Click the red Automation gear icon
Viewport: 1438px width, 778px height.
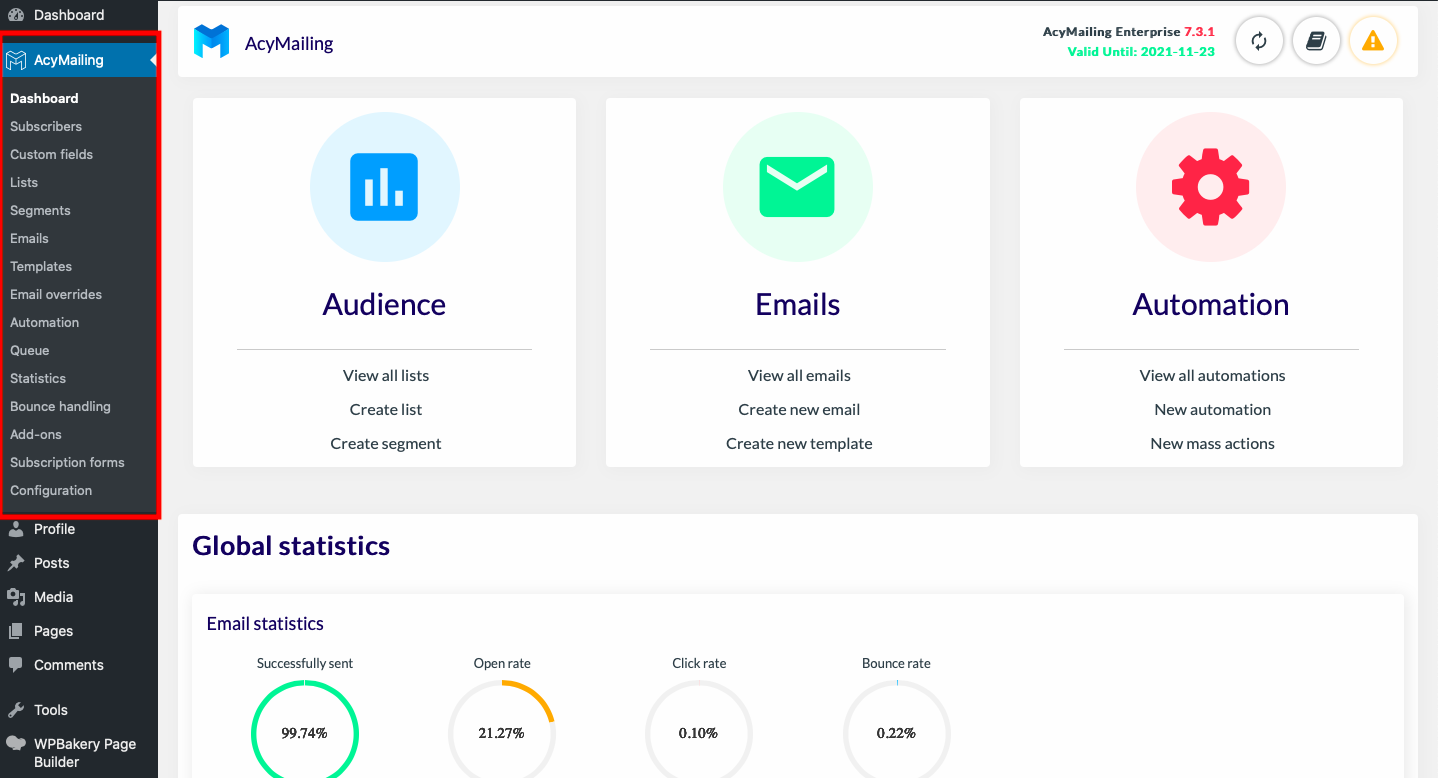(x=1210, y=187)
